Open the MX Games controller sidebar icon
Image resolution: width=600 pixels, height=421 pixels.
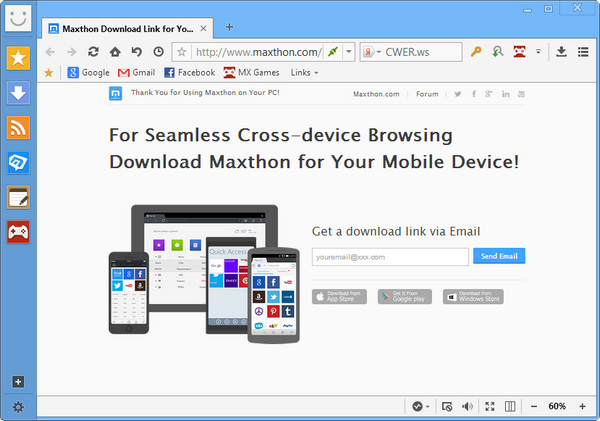(x=18, y=232)
